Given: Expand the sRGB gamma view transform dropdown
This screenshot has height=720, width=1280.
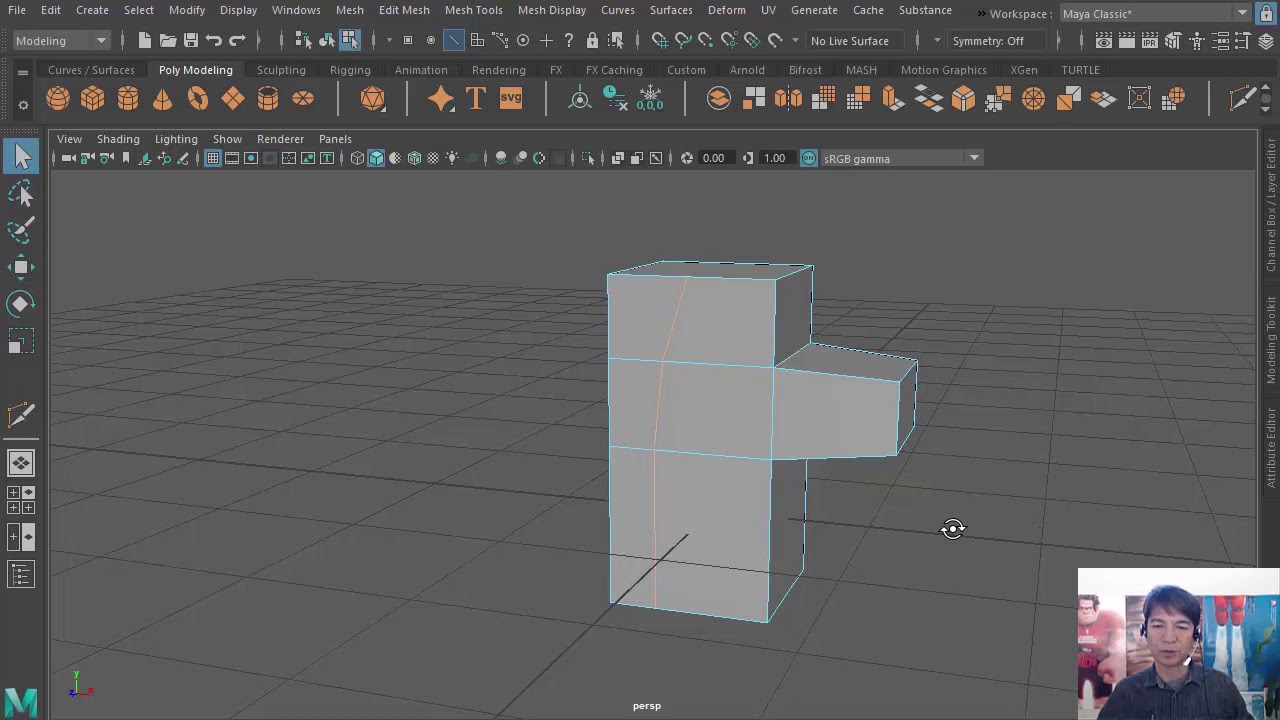Looking at the screenshot, I should [x=973, y=158].
